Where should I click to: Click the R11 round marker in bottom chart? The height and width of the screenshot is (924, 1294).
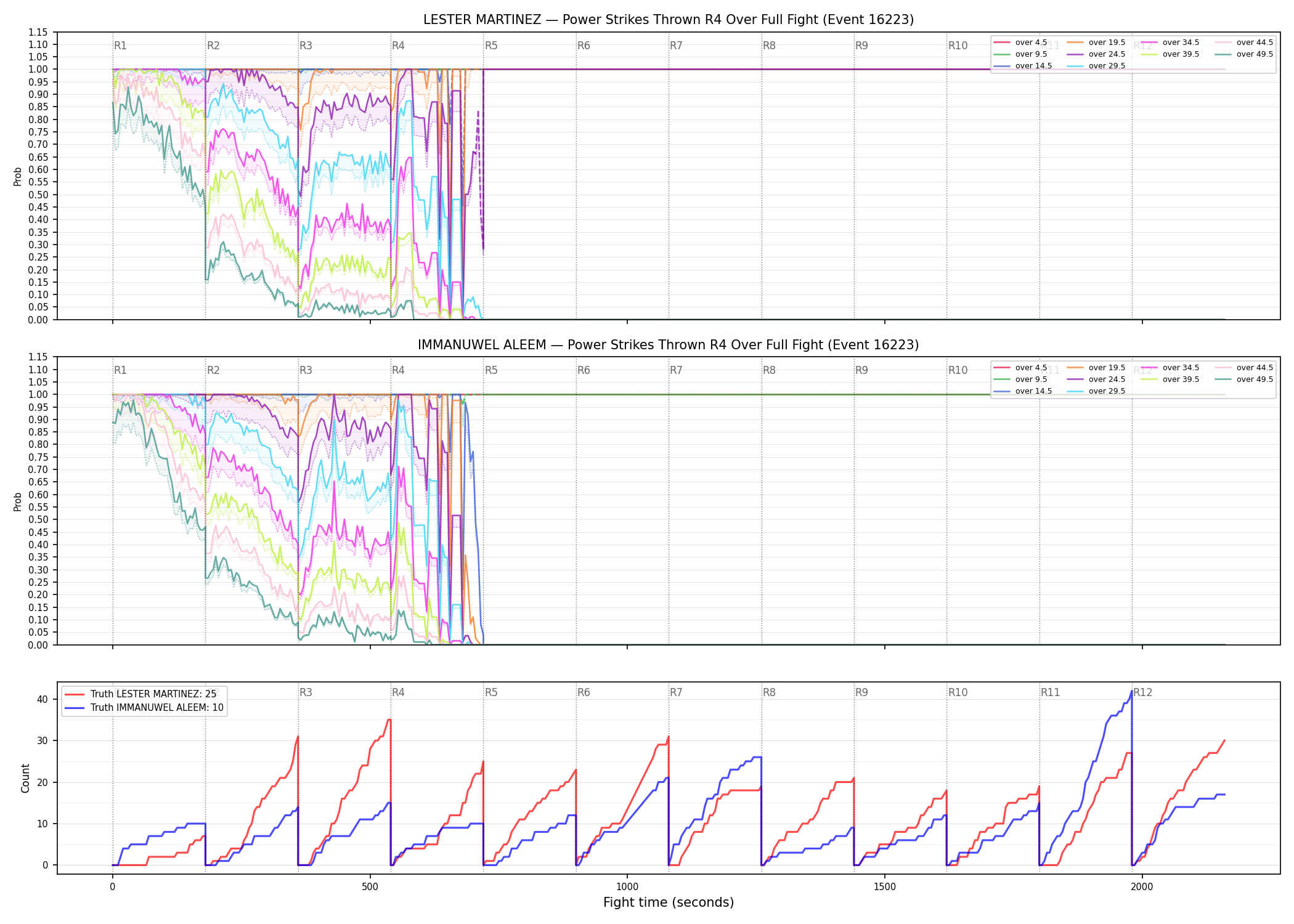point(1051,692)
